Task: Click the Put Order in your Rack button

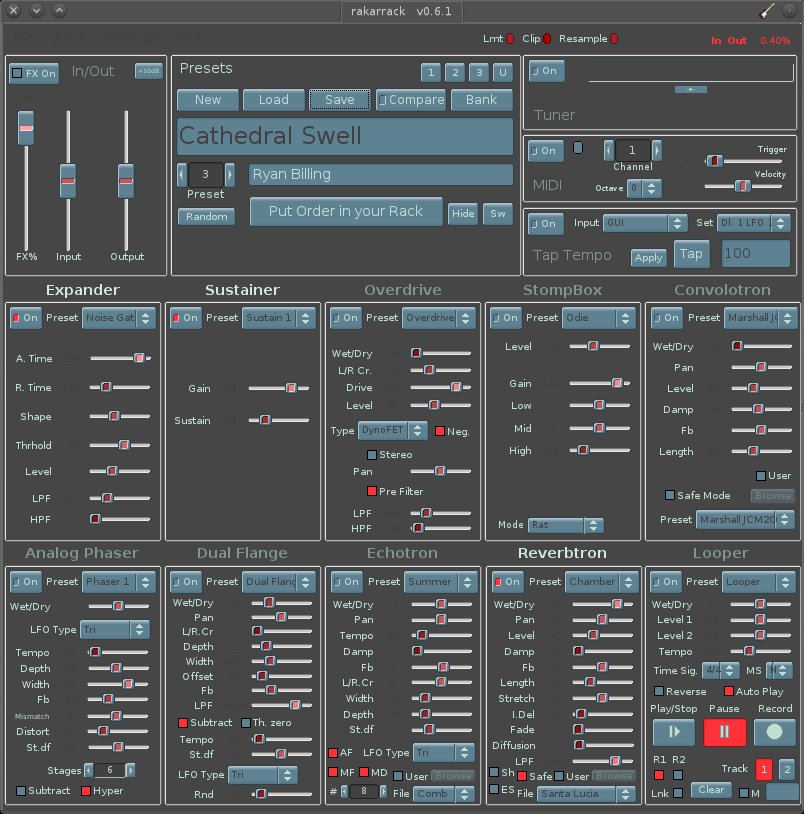Action: (345, 211)
